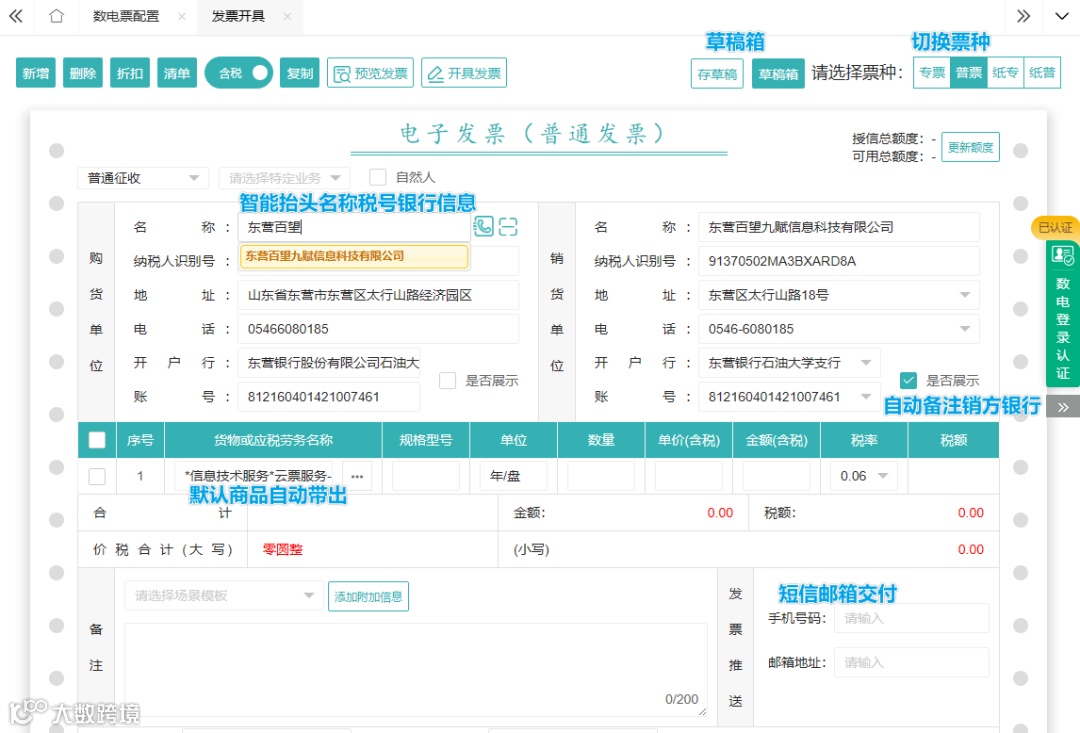Screen dimensions: 1080x733
Task: Click the 手机号码 input field
Action: (911, 618)
